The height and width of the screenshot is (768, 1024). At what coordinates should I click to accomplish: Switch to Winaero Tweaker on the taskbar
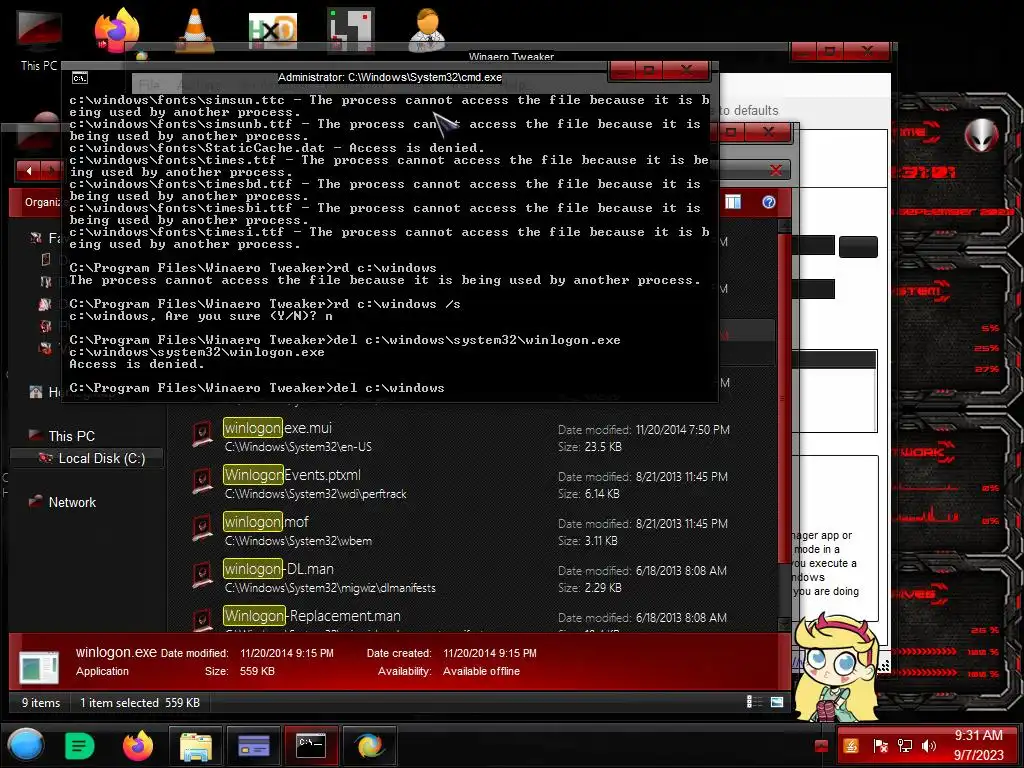[x=369, y=746]
